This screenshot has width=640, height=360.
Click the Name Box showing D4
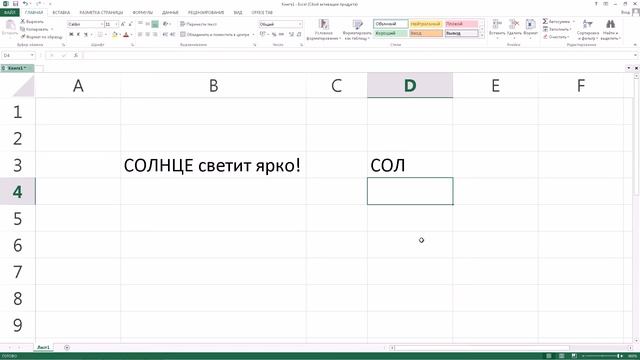click(18, 55)
